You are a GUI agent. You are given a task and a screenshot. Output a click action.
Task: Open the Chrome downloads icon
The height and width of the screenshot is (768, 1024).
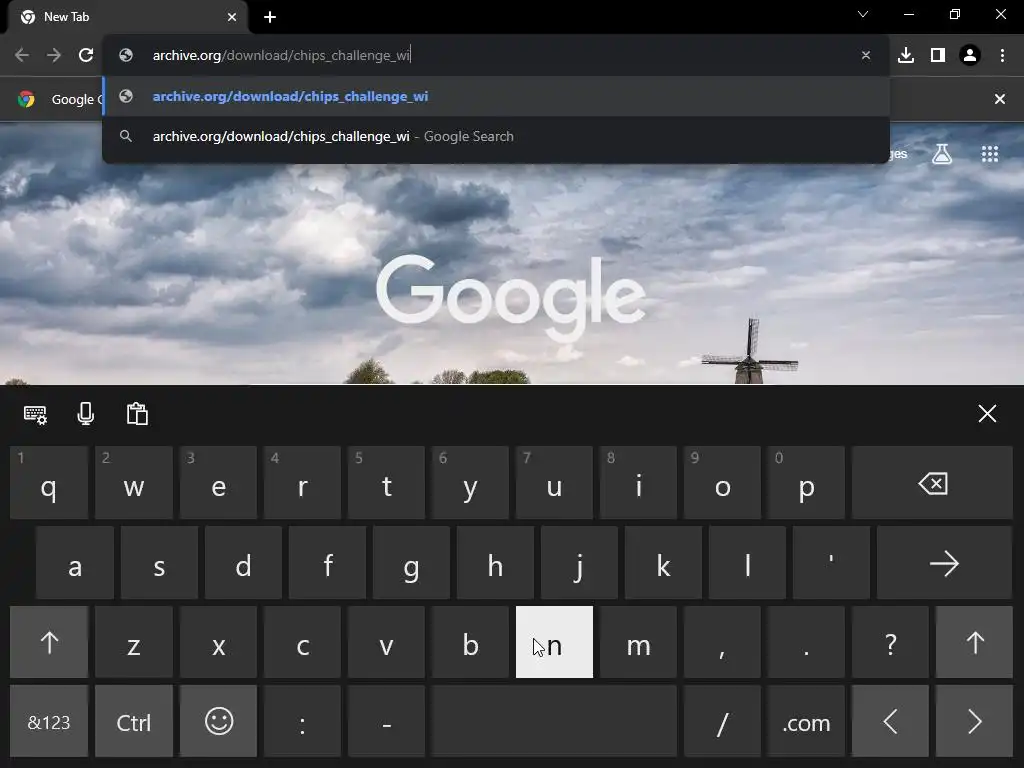tap(906, 56)
